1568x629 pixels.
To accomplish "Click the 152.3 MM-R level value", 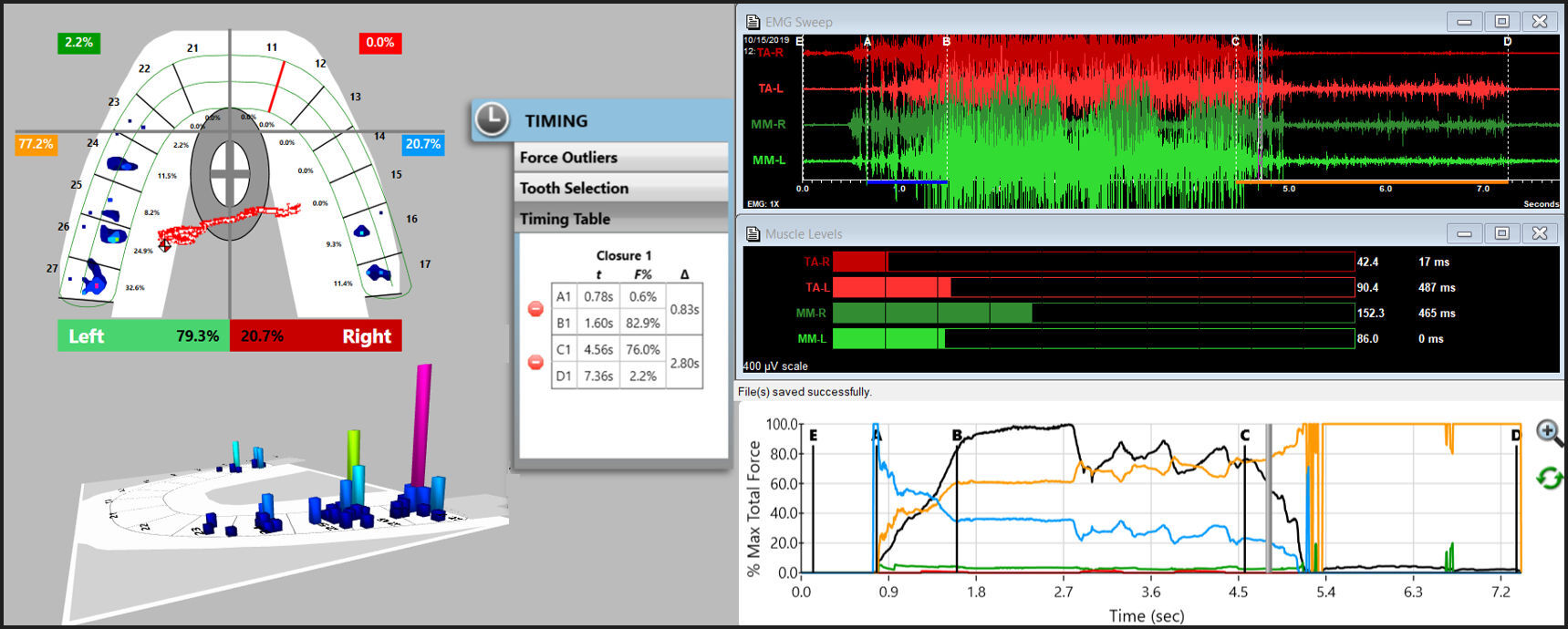I will [x=1370, y=314].
